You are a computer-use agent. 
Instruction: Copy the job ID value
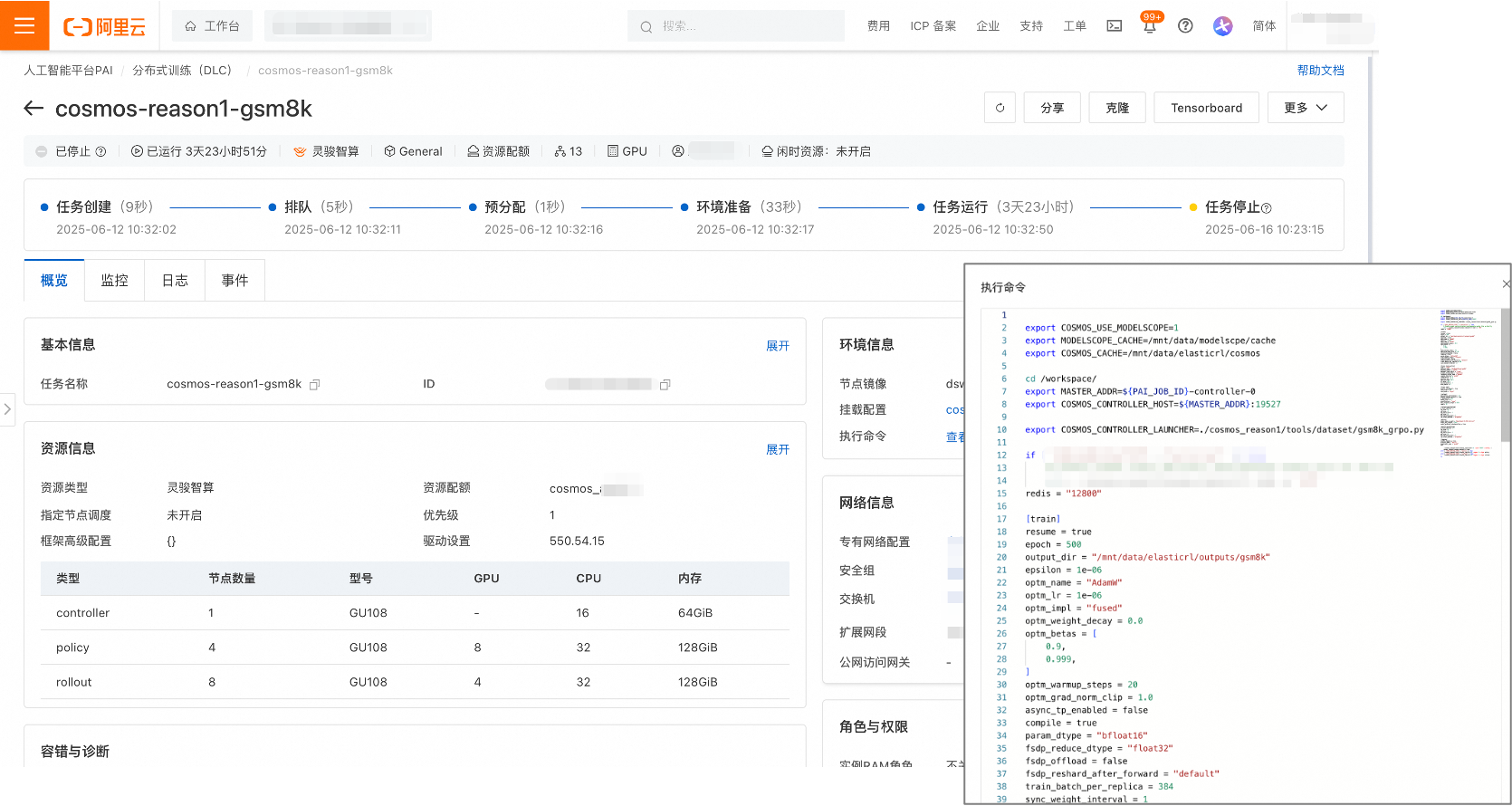(x=665, y=385)
